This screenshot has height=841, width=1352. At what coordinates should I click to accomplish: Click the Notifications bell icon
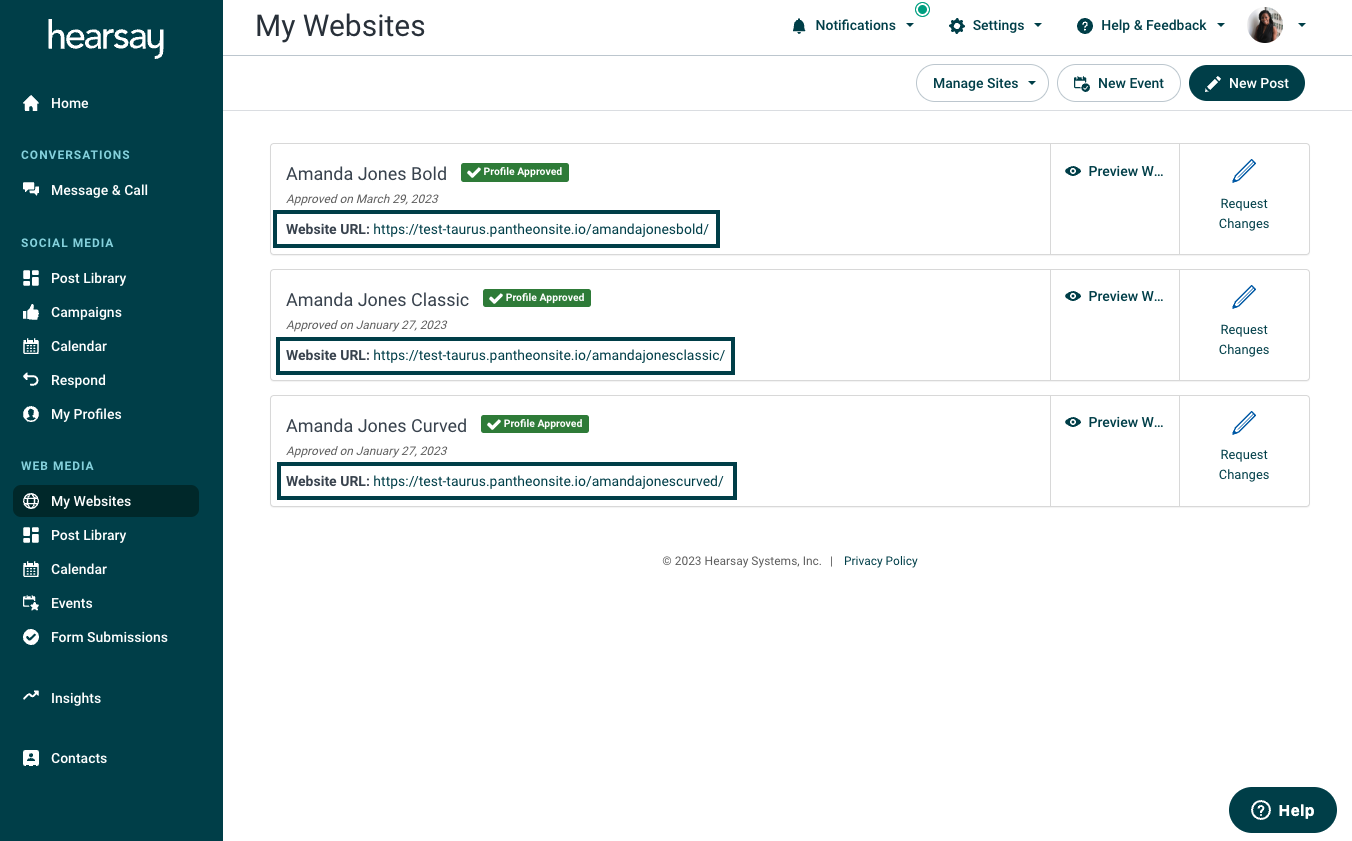pos(798,26)
